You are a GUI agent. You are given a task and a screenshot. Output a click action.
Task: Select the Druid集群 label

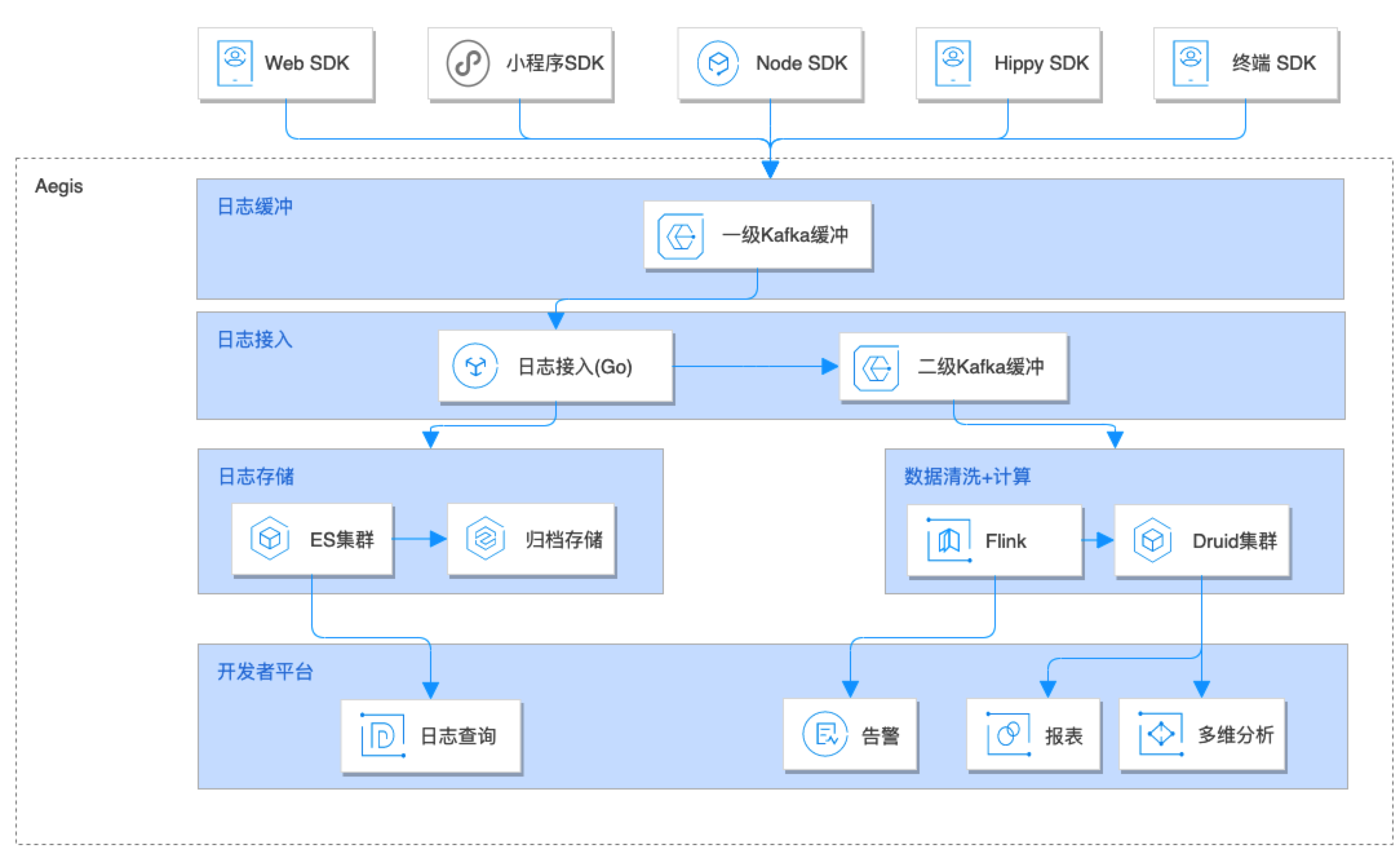click(1234, 541)
